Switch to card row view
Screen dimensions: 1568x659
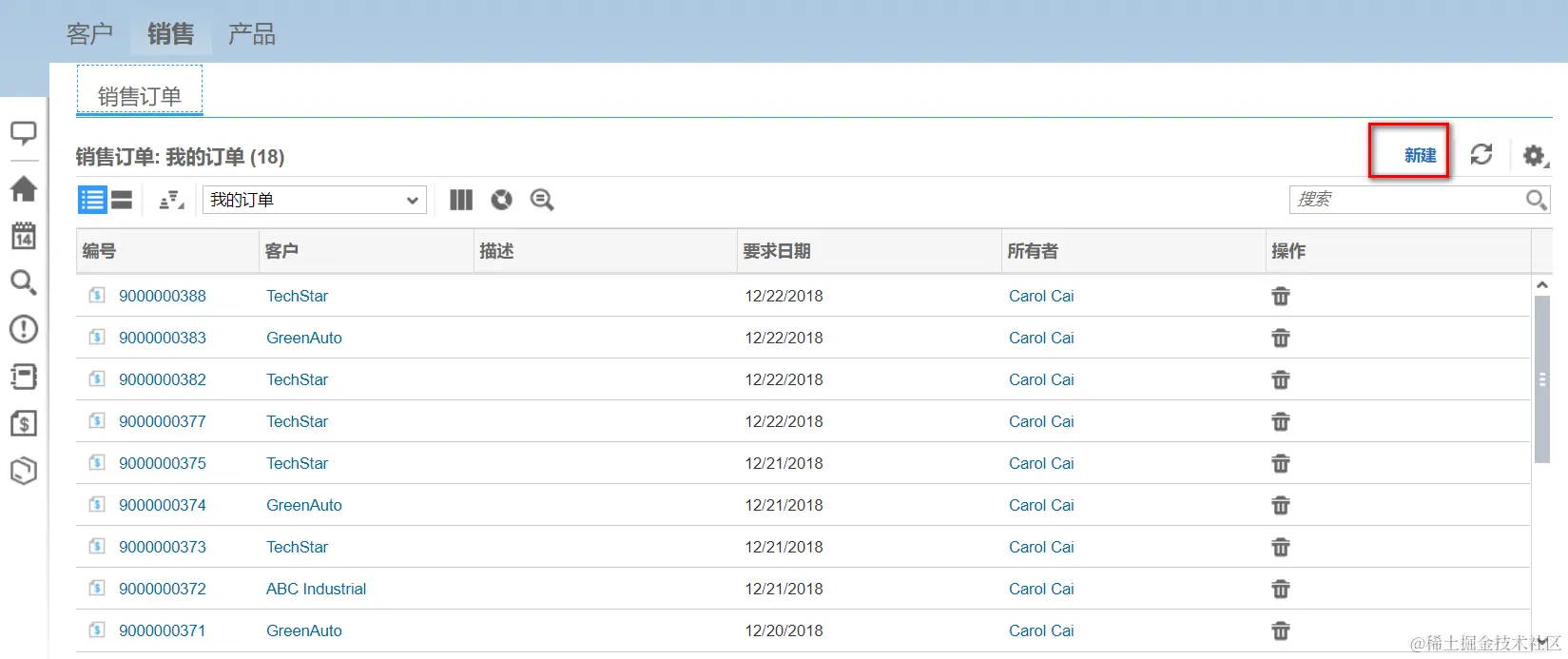122,200
